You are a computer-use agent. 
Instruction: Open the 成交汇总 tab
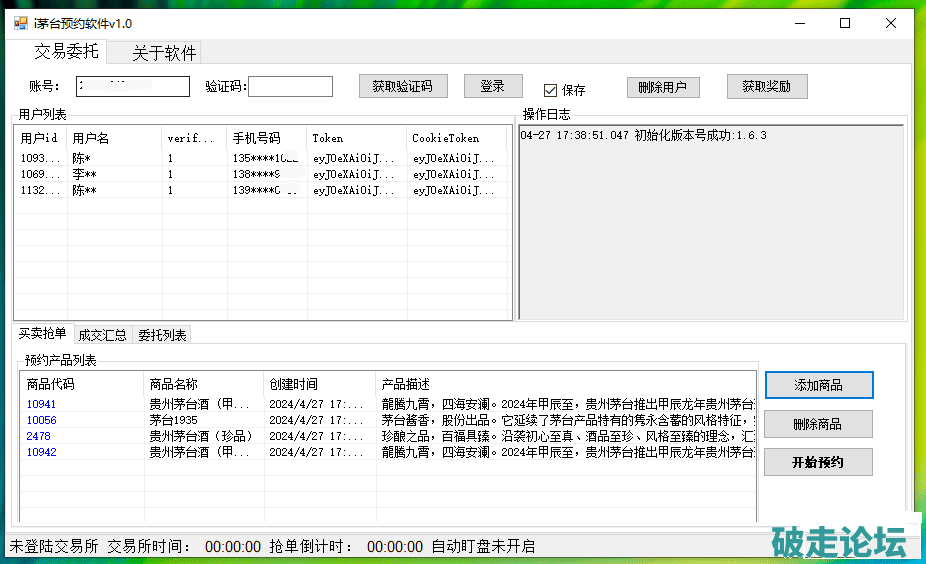click(x=104, y=335)
